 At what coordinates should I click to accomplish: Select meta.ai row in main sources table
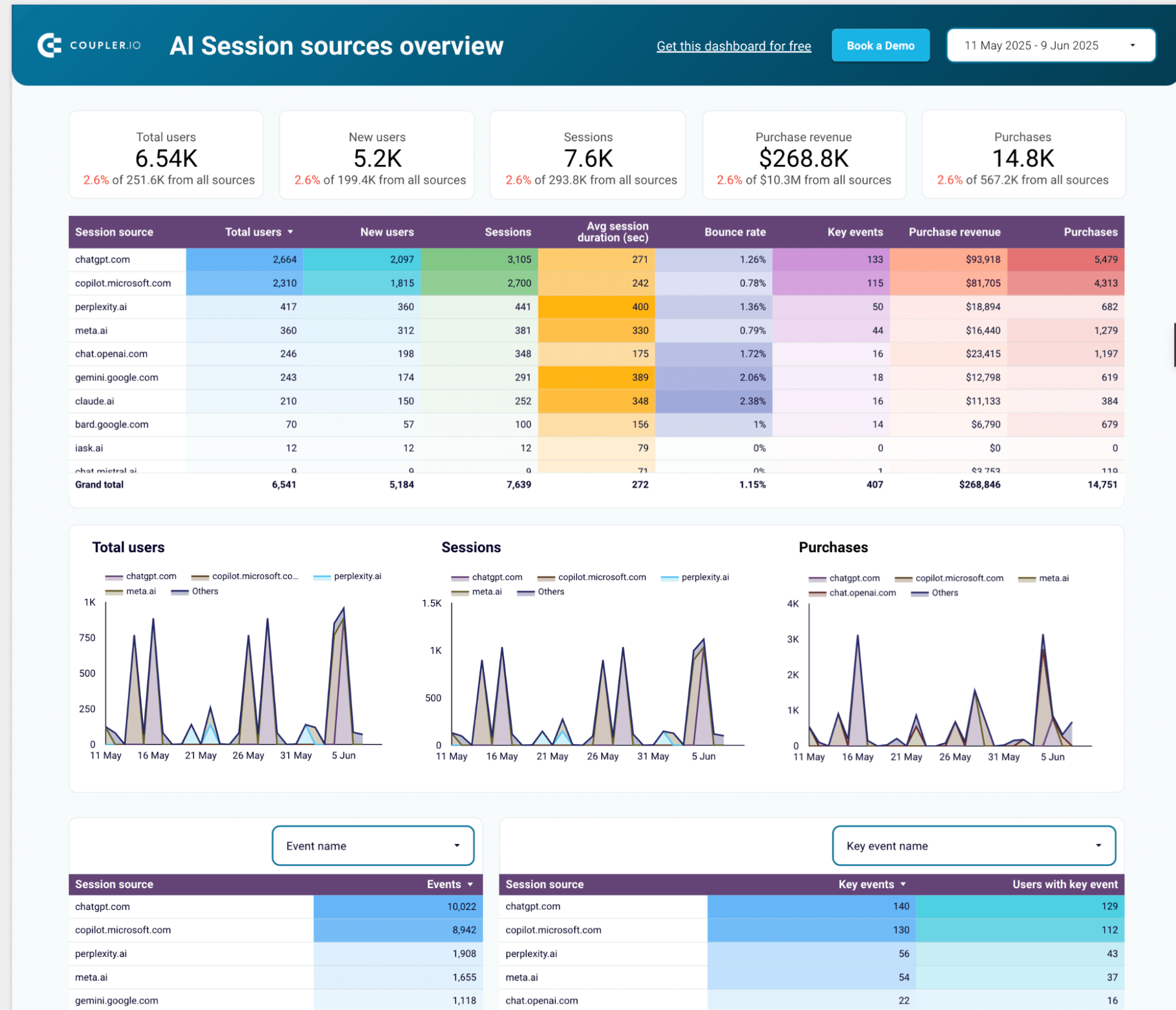pos(596,330)
